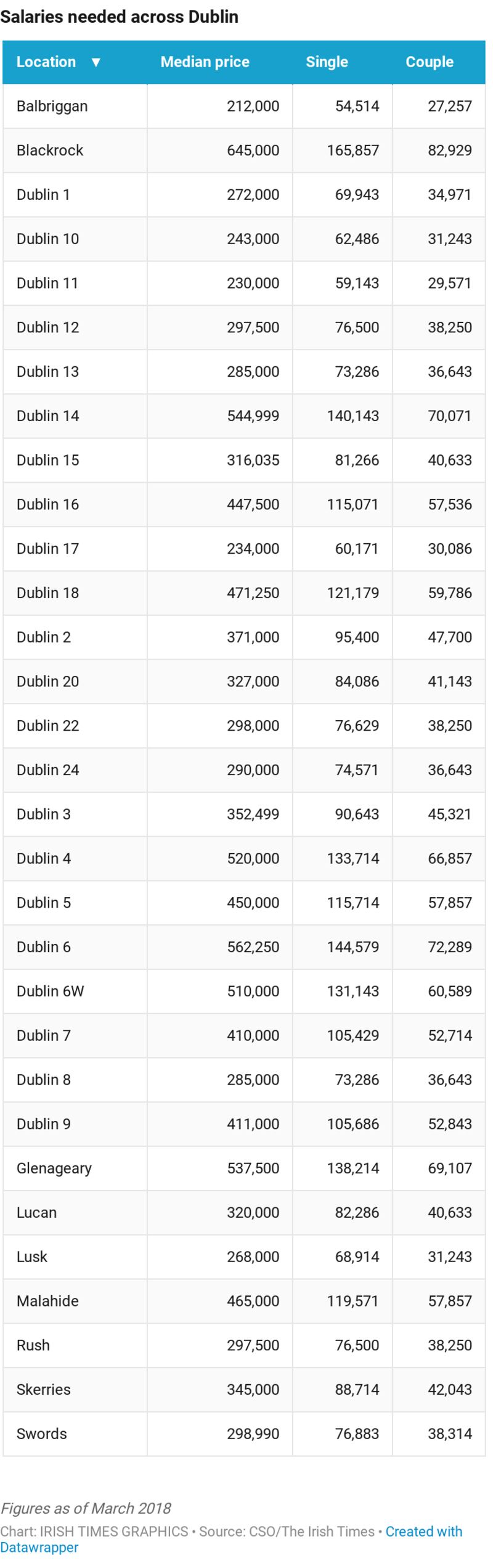Click Dublin 6 single salary 144,579
Viewport: 493px width, 1568px height.
coord(352,946)
